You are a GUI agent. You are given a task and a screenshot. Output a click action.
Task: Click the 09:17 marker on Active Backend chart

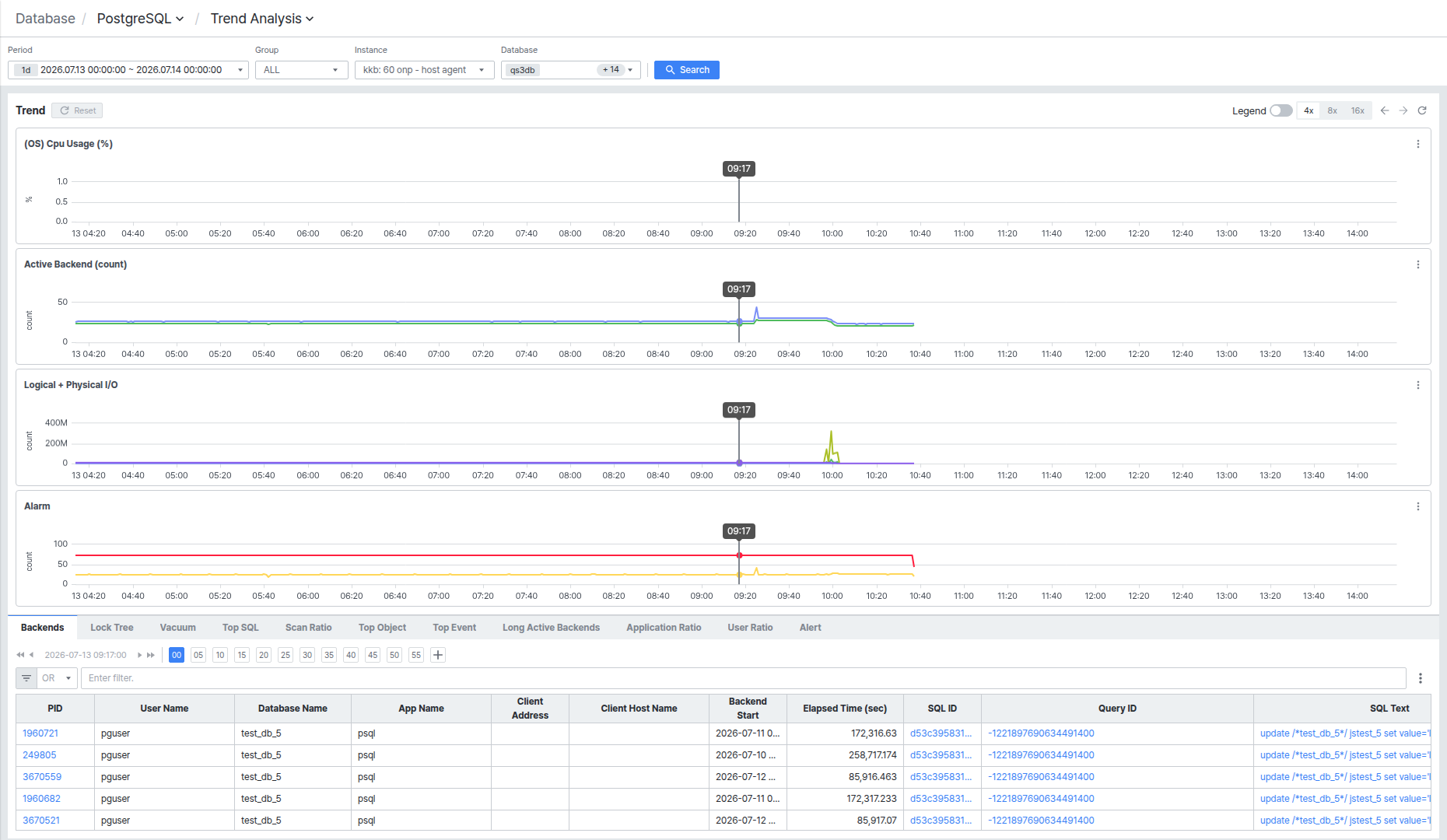[x=739, y=289]
